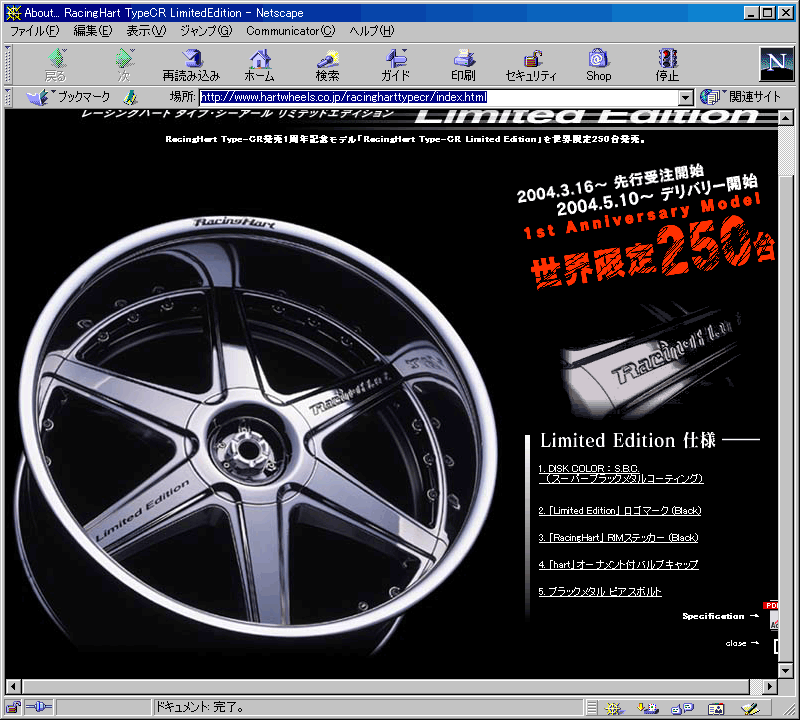Click the horizontal scrollbar right arrow
This screenshot has height=720, width=800.
coord(770,686)
